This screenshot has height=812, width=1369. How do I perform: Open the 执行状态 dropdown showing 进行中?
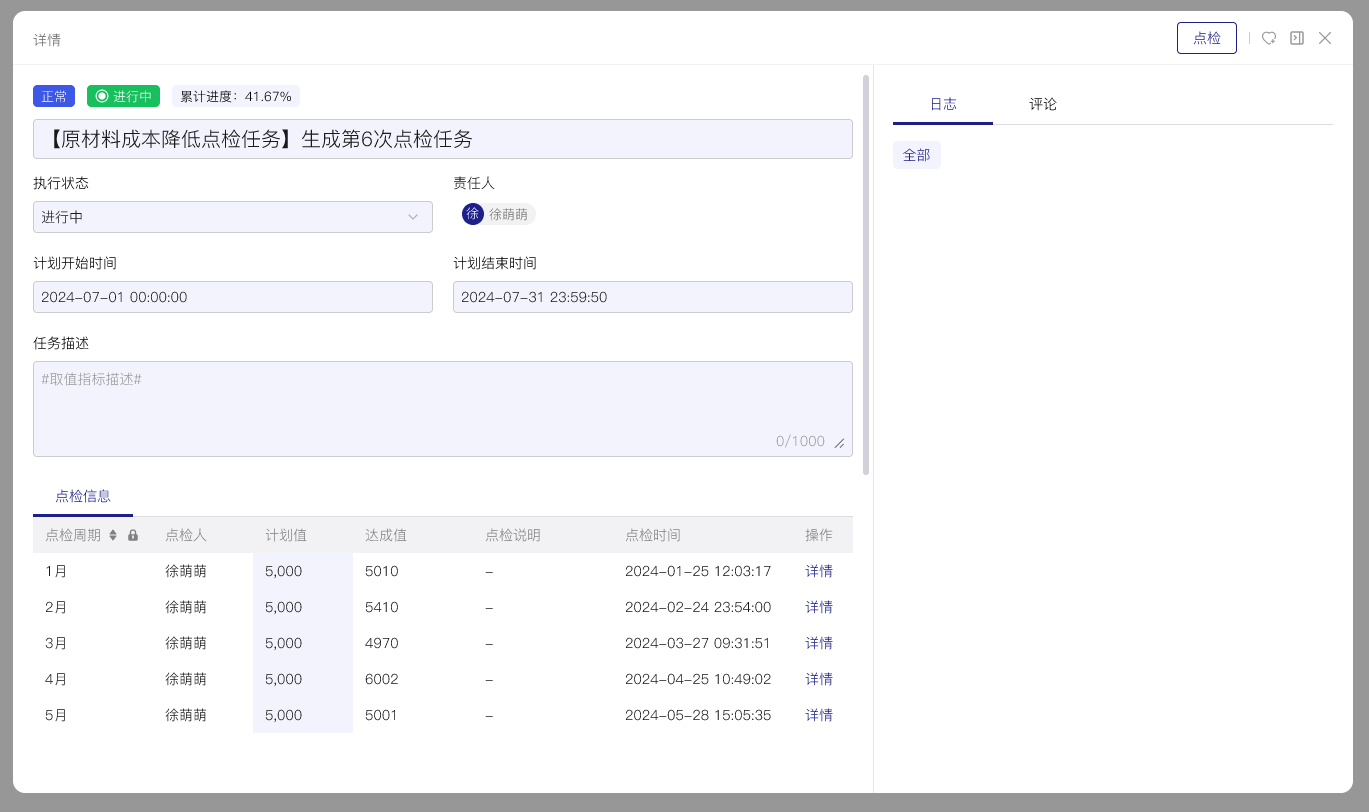[x=233, y=217]
